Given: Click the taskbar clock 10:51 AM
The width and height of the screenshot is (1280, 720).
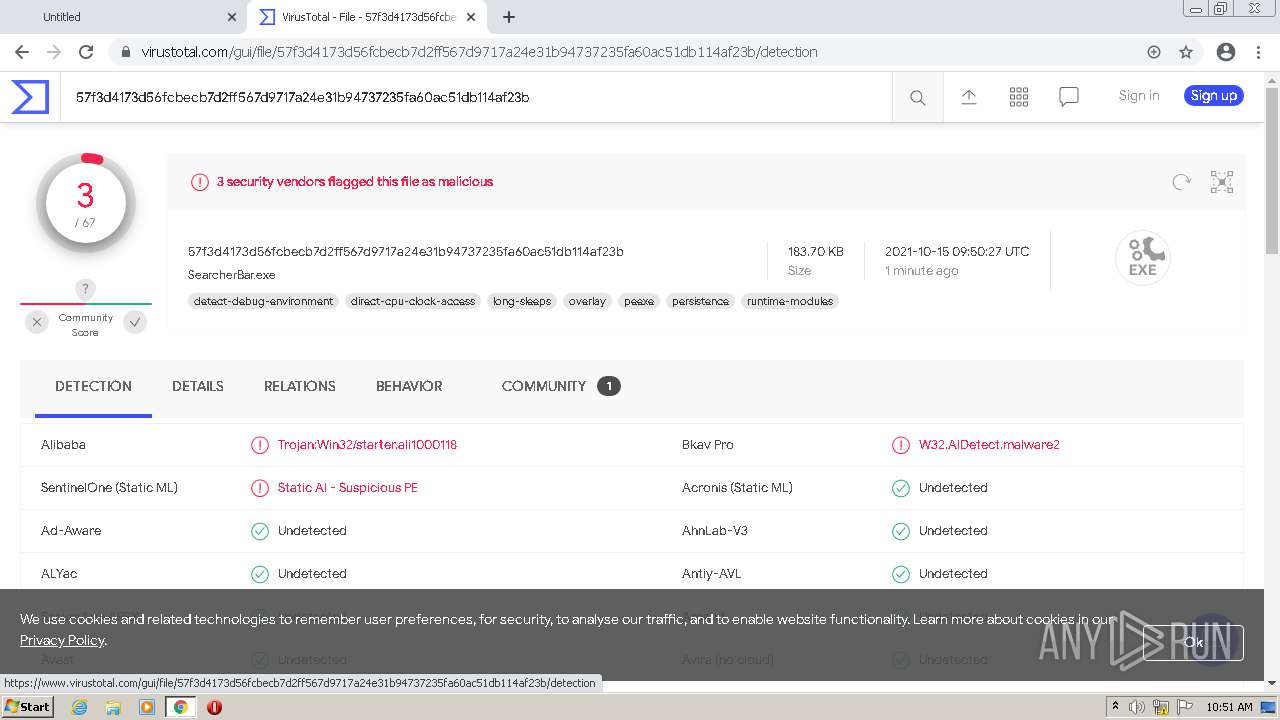Looking at the screenshot, I should click(x=1229, y=707).
